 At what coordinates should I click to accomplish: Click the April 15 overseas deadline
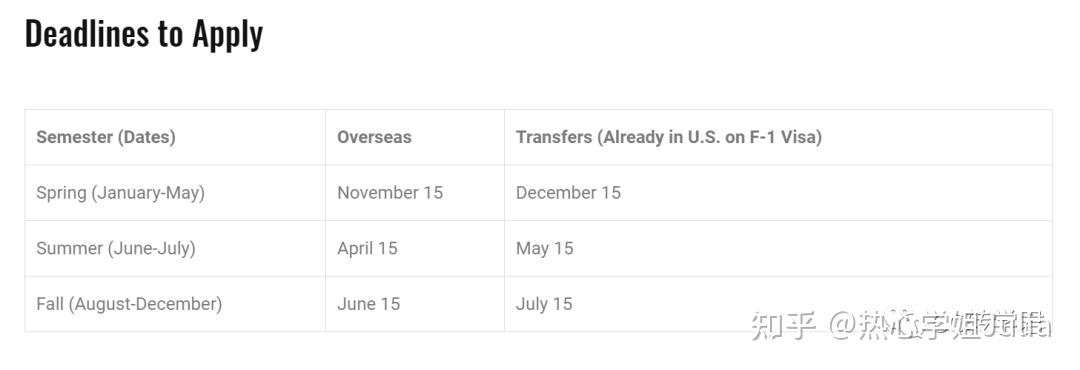coord(367,249)
